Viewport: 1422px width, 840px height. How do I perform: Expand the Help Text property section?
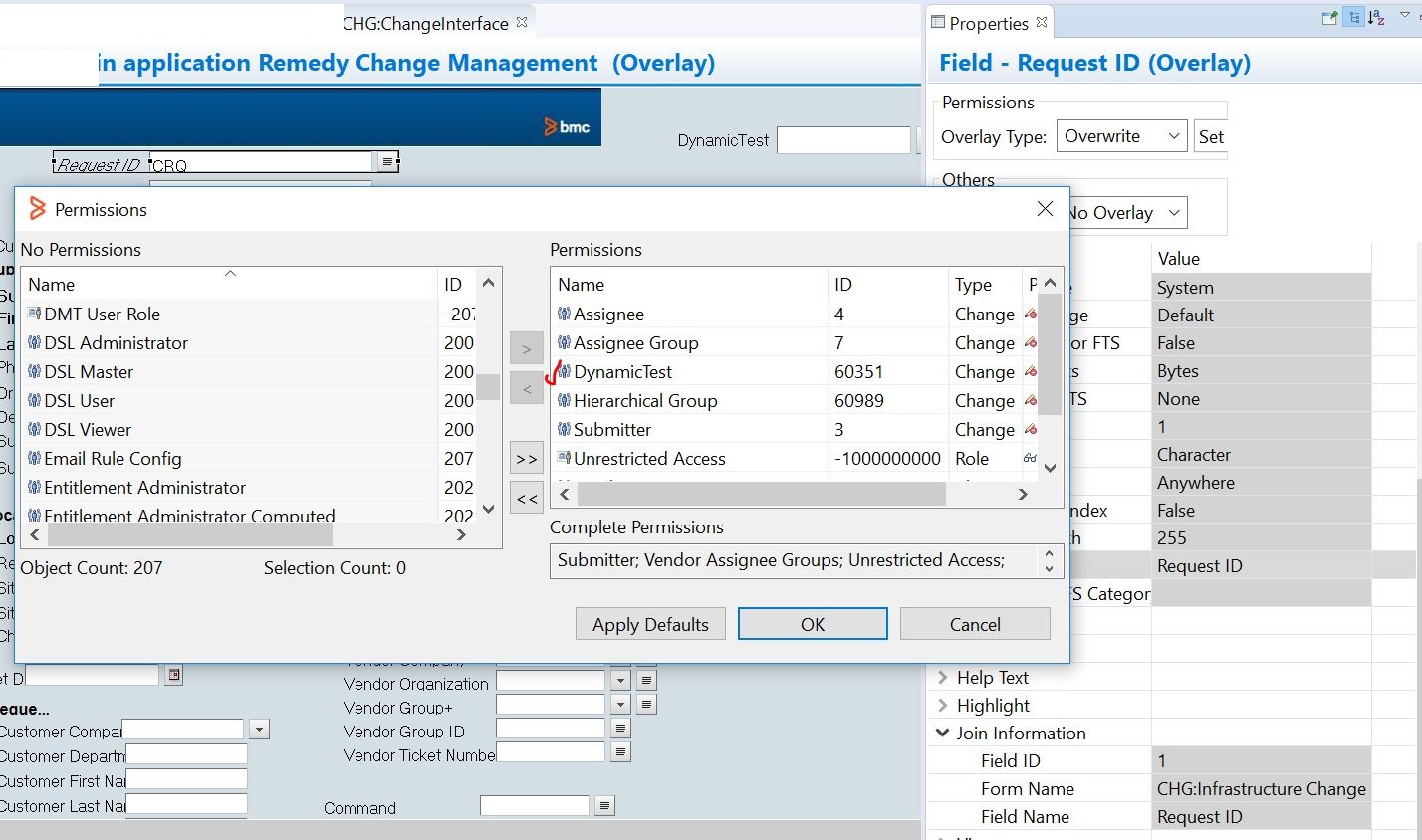(x=942, y=677)
